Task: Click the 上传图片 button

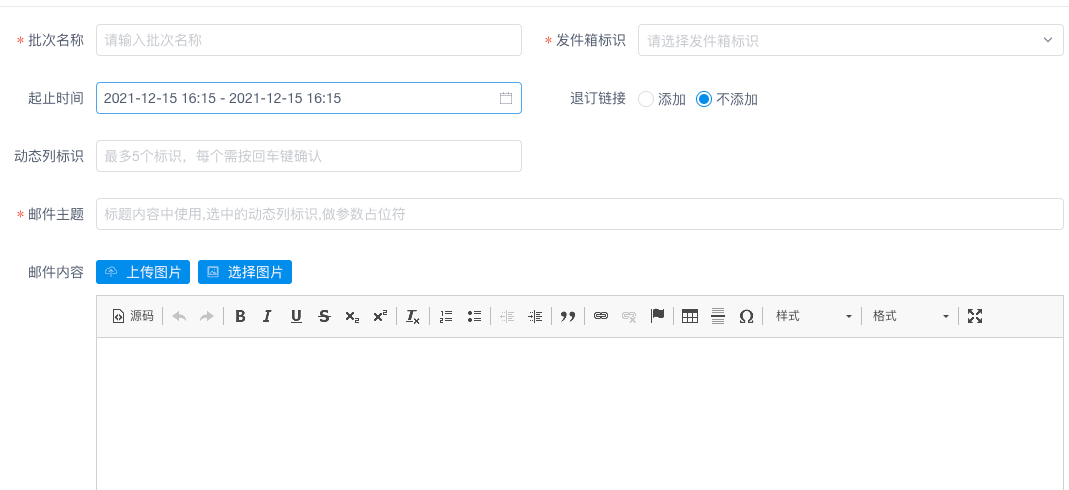Action: coord(143,272)
